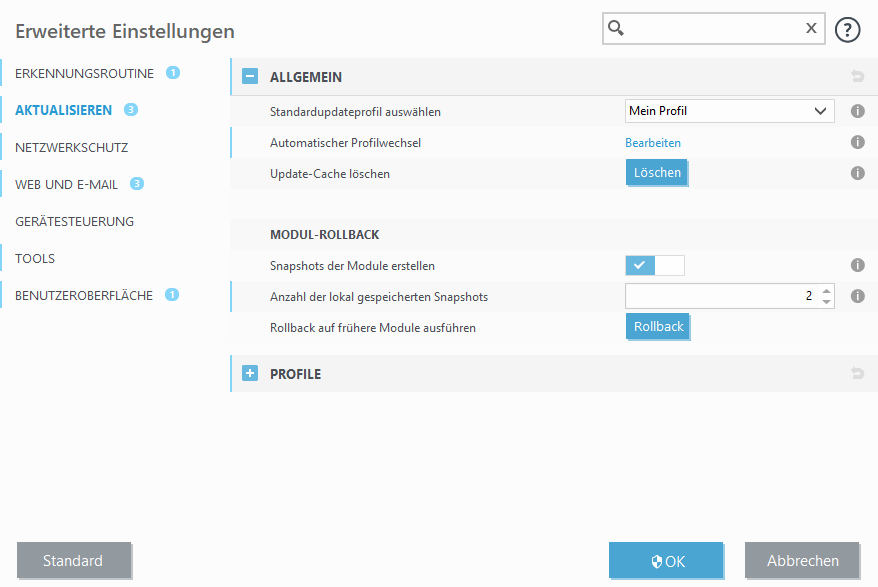Click the Rollback button
Viewport: 878px width, 587px height.
(x=658, y=327)
